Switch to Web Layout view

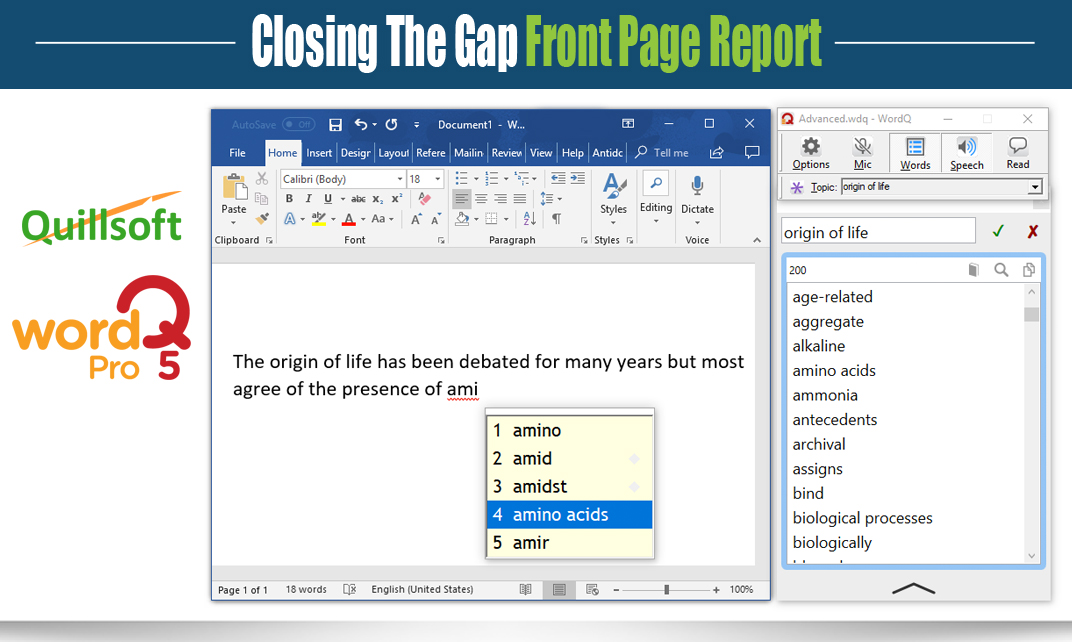tap(592, 589)
